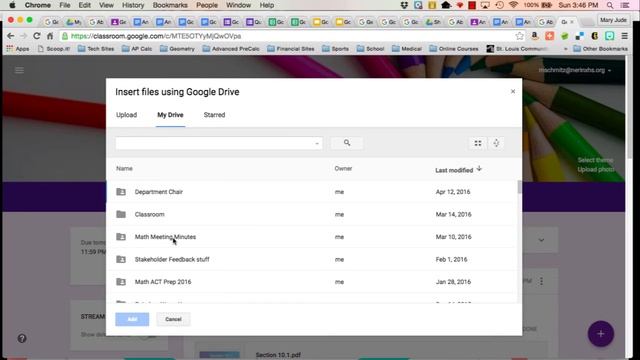Image resolution: width=640 pixels, height=360 pixels.
Task: Open the Scoop.it! bookmark
Action: point(53,49)
